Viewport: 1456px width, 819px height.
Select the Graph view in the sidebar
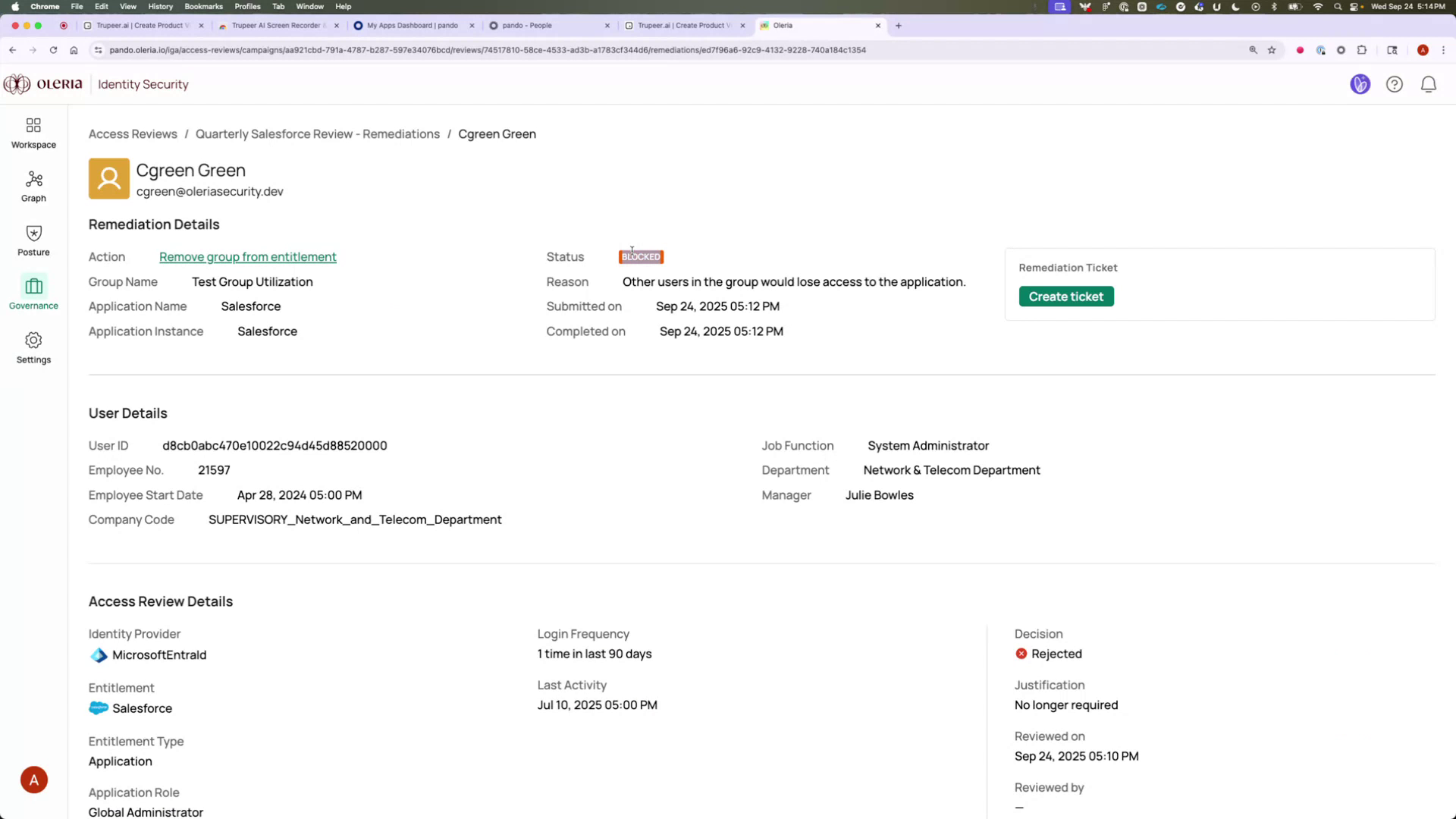click(x=33, y=186)
